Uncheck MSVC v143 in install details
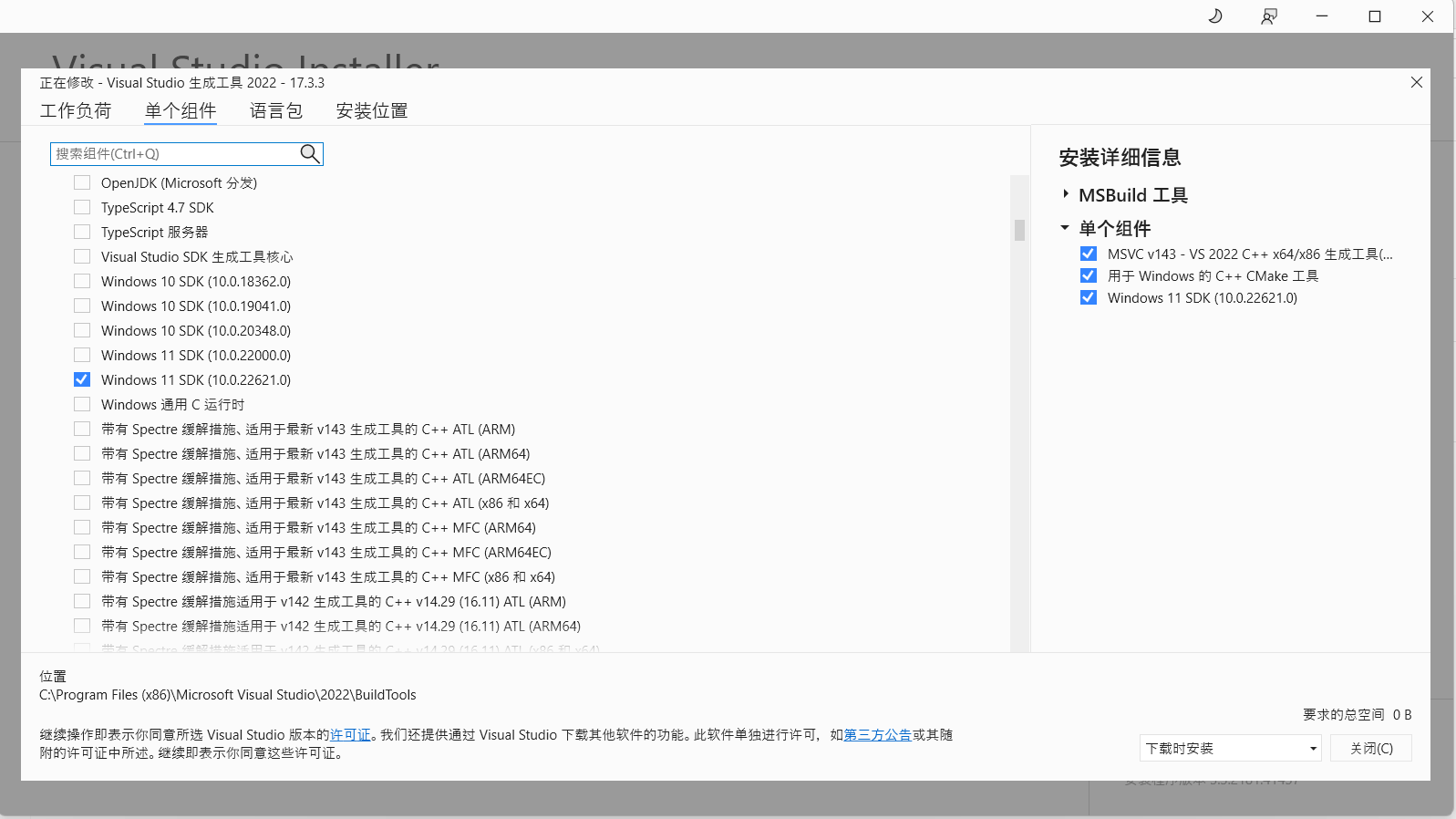Screen dimensions: 1456x819 (1089, 254)
